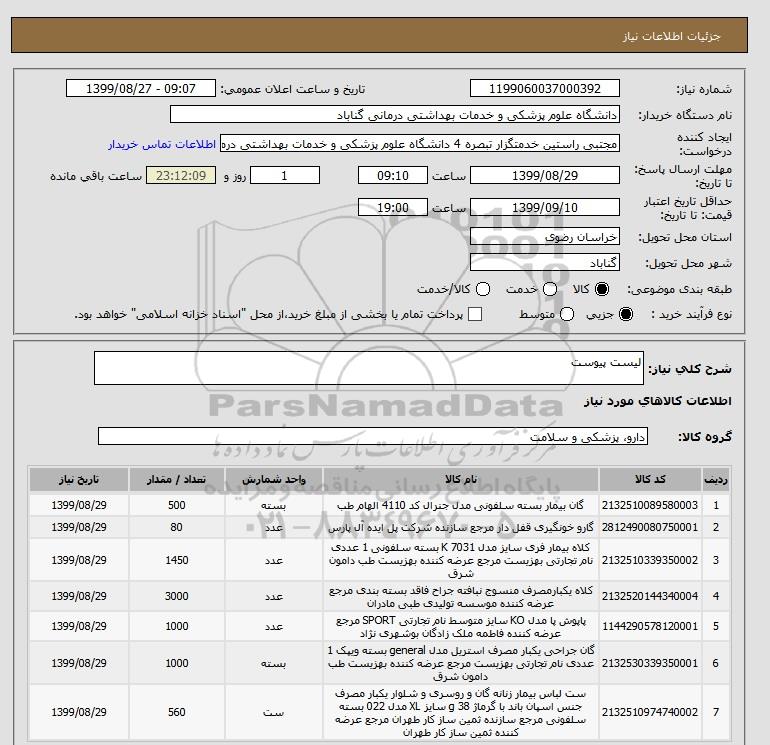Toggle the اسناد خزانه اسلامی payment checkbox
Viewport: 770px width, 745px height.
click(475, 314)
